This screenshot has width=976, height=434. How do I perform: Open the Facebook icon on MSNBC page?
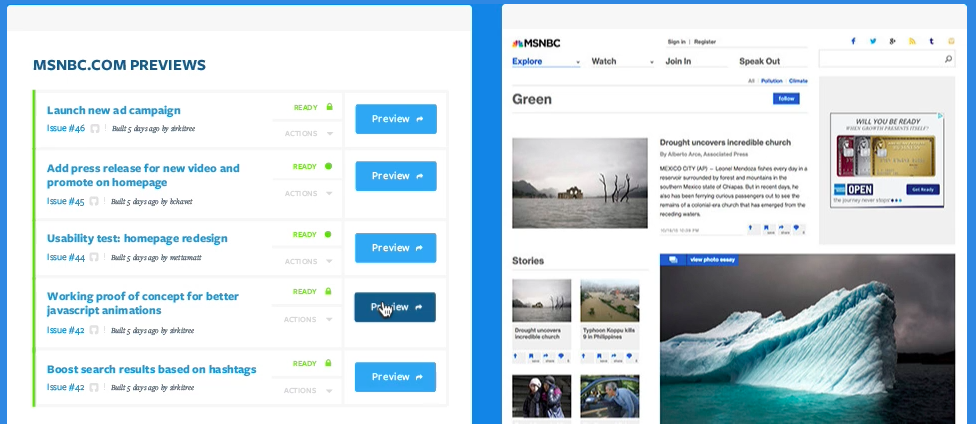pyautogui.click(x=853, y=41)
